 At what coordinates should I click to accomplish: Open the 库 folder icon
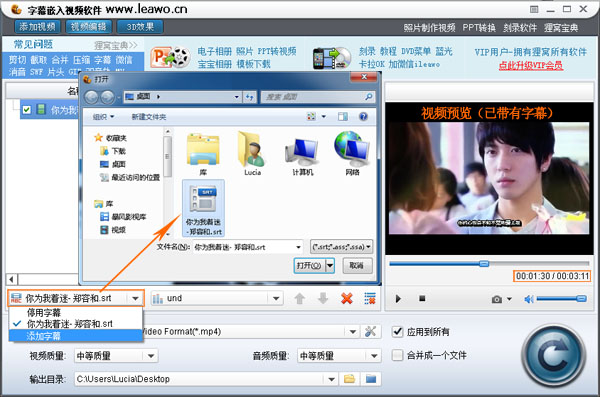[x=203, y=154]
